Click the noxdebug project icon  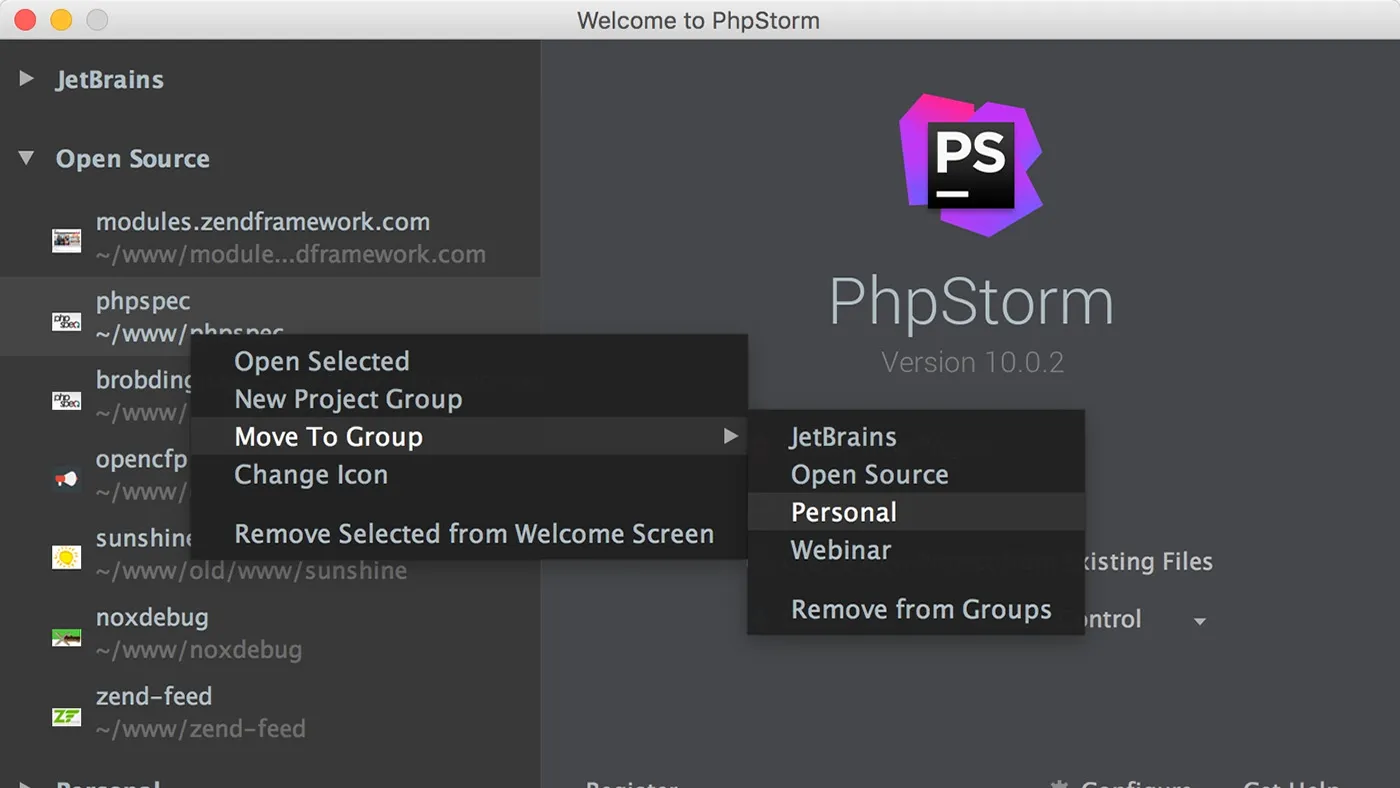[x=66, y=636]
